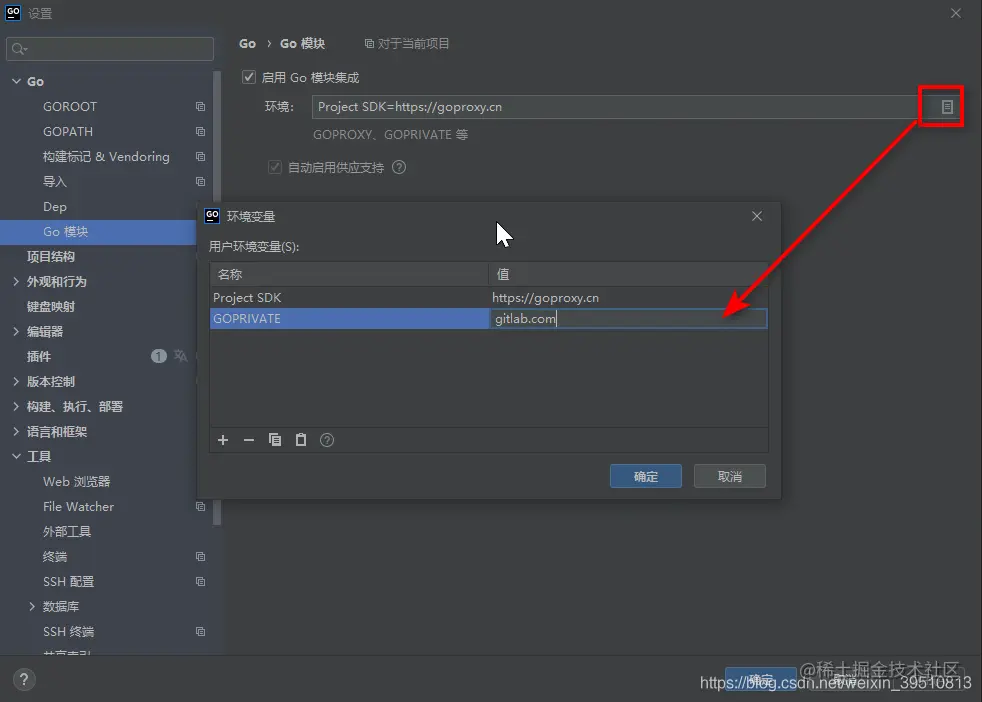Click 取消 in environment variables dialog
The height and width of the screenshot is (702, 982).
730,477
